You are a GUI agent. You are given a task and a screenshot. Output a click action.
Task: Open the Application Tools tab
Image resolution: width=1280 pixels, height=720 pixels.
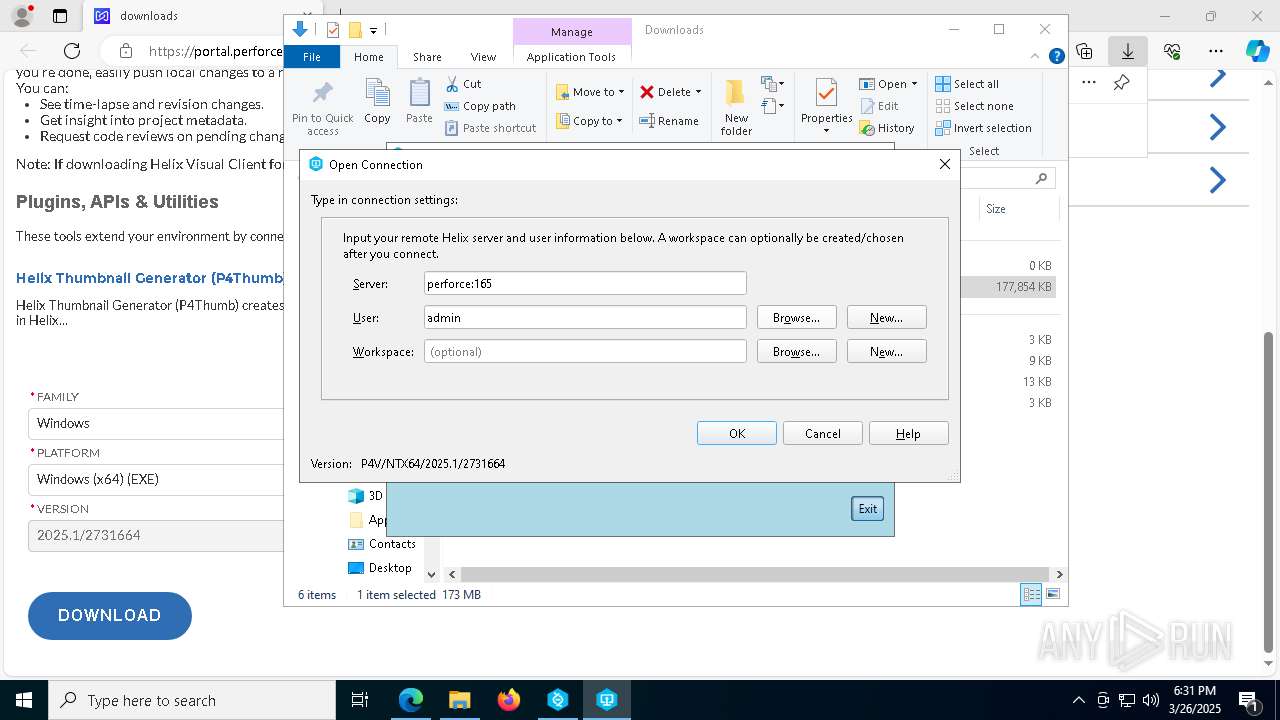[571, 57]
